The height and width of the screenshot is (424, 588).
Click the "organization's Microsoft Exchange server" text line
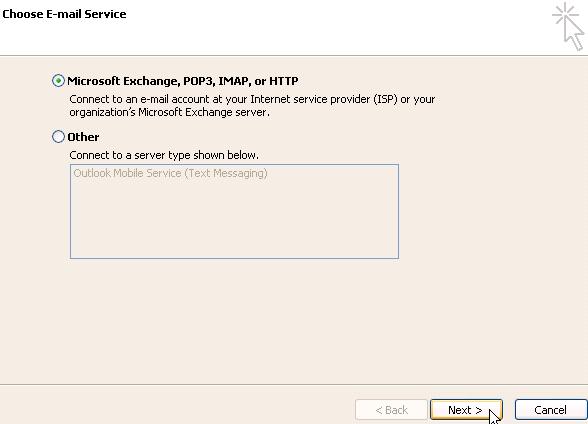(x=170, y=112)
